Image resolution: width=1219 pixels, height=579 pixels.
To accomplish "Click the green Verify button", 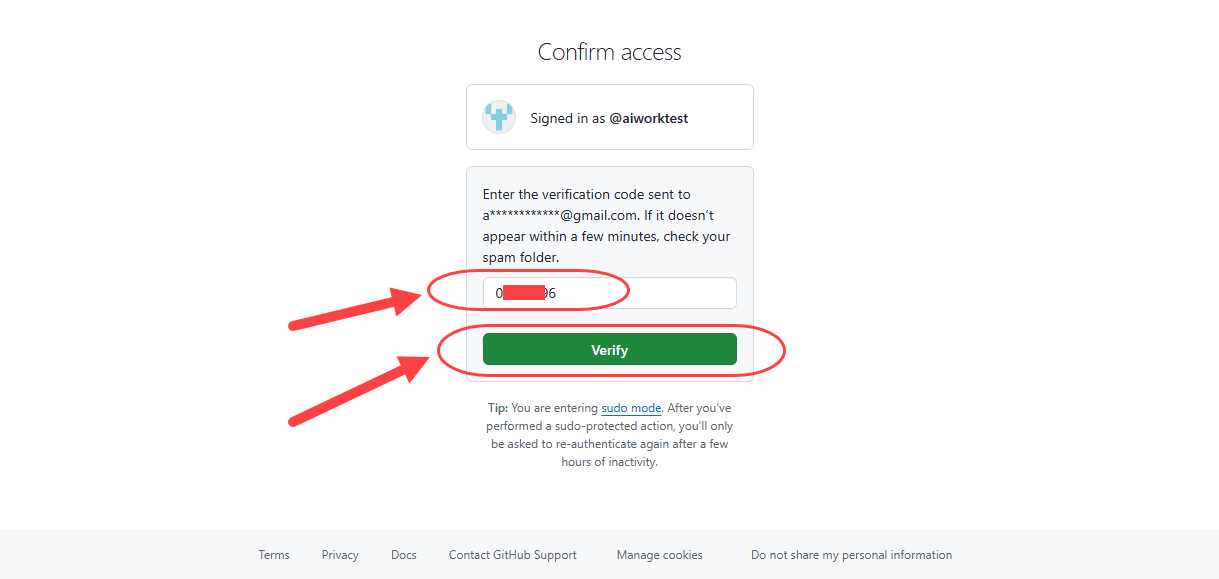I will pyautogui.click(x=610, y=349).
